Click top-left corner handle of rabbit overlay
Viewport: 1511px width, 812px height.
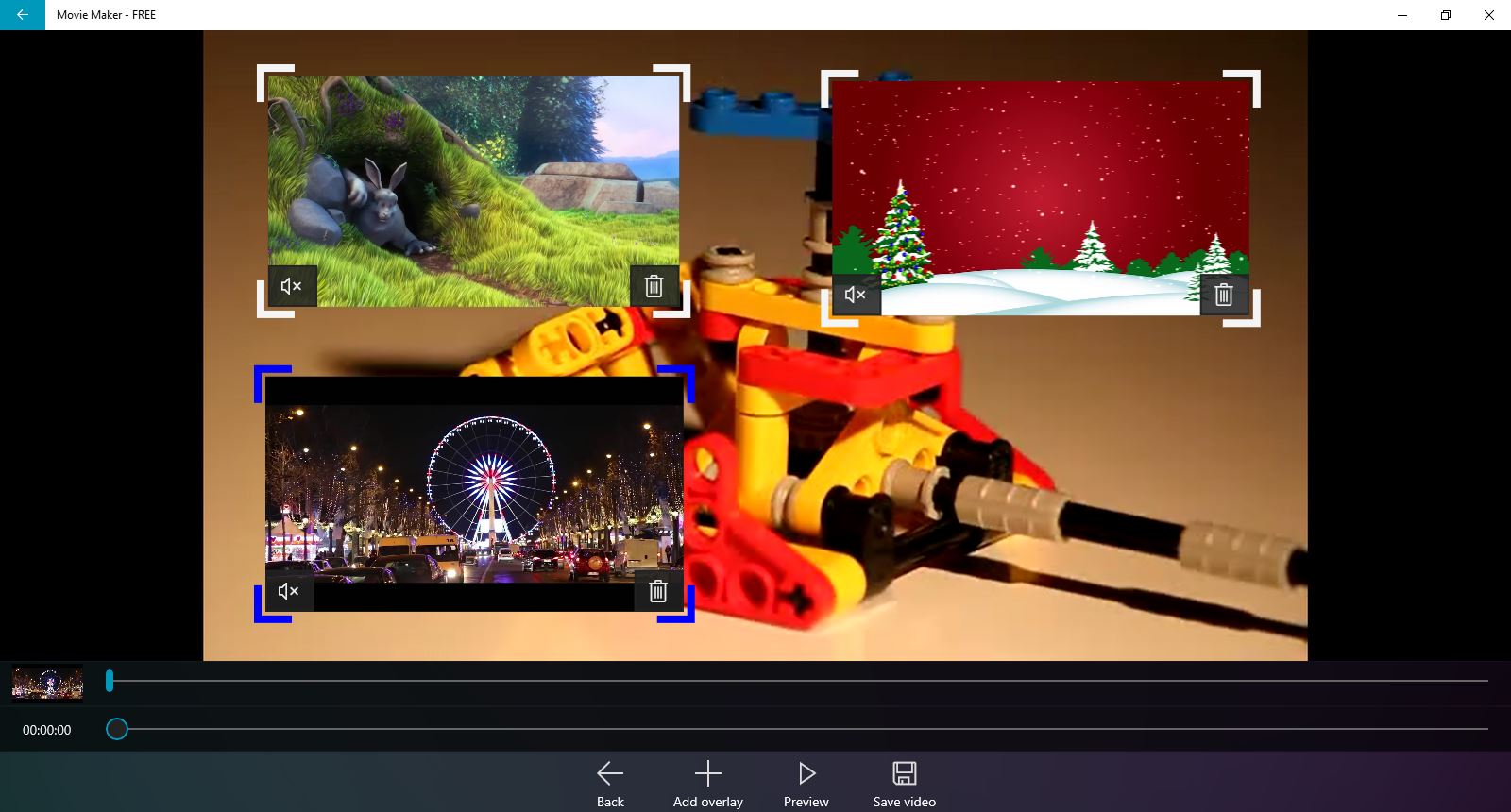(x=275, y=82)
